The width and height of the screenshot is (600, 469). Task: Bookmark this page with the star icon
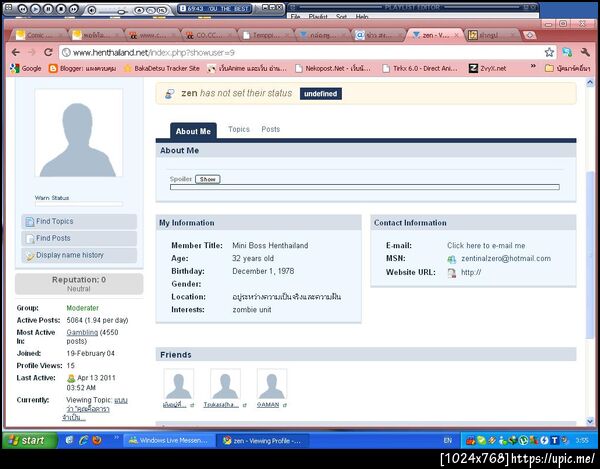pos(549,52)
